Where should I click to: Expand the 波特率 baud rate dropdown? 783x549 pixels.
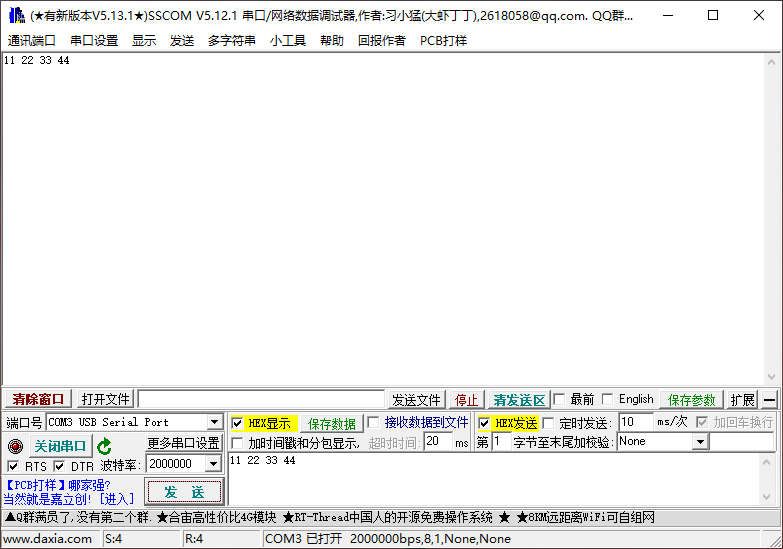[212, 464]
